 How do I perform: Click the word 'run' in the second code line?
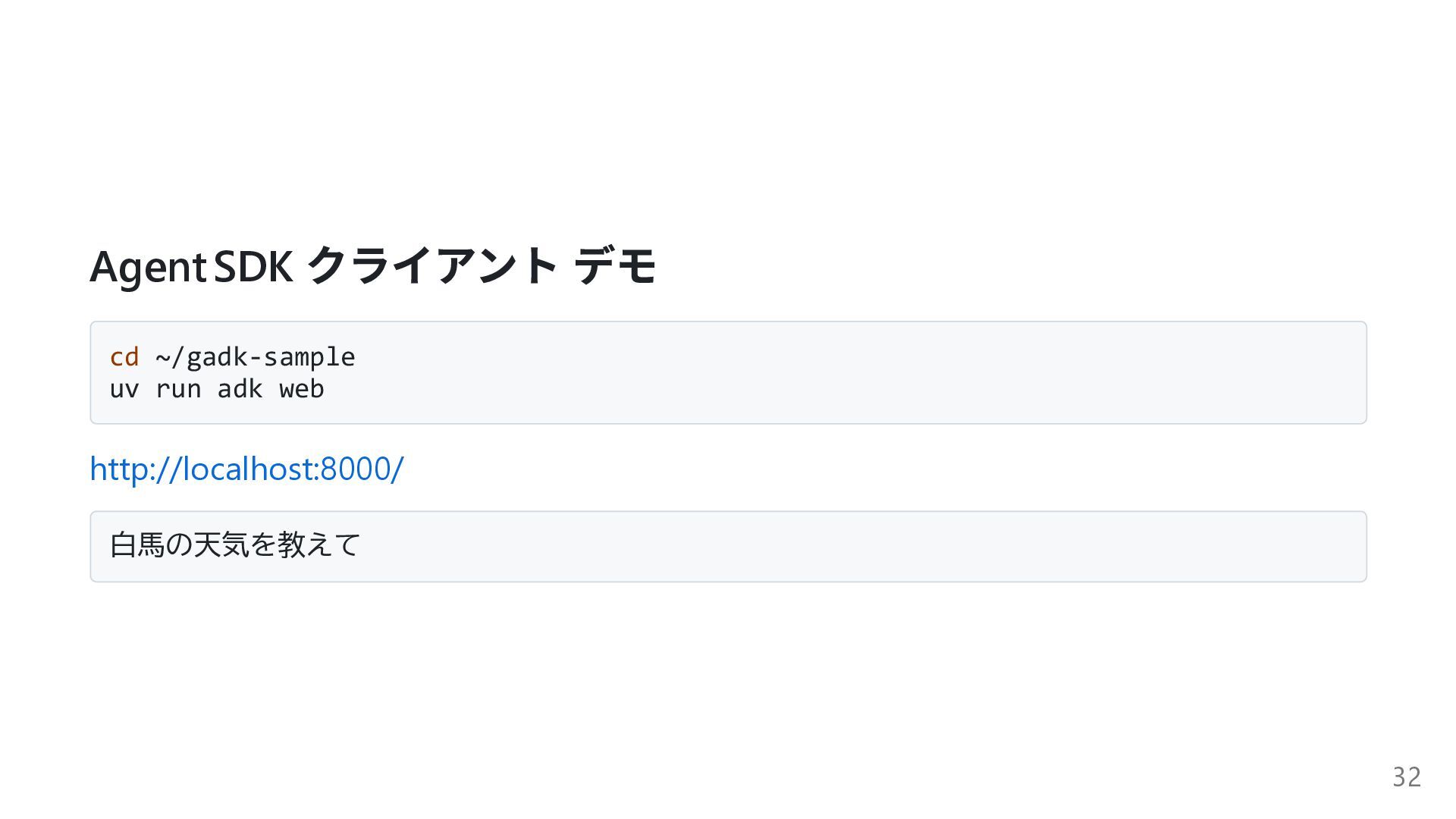pyautogui.click(x=178, y=389)
